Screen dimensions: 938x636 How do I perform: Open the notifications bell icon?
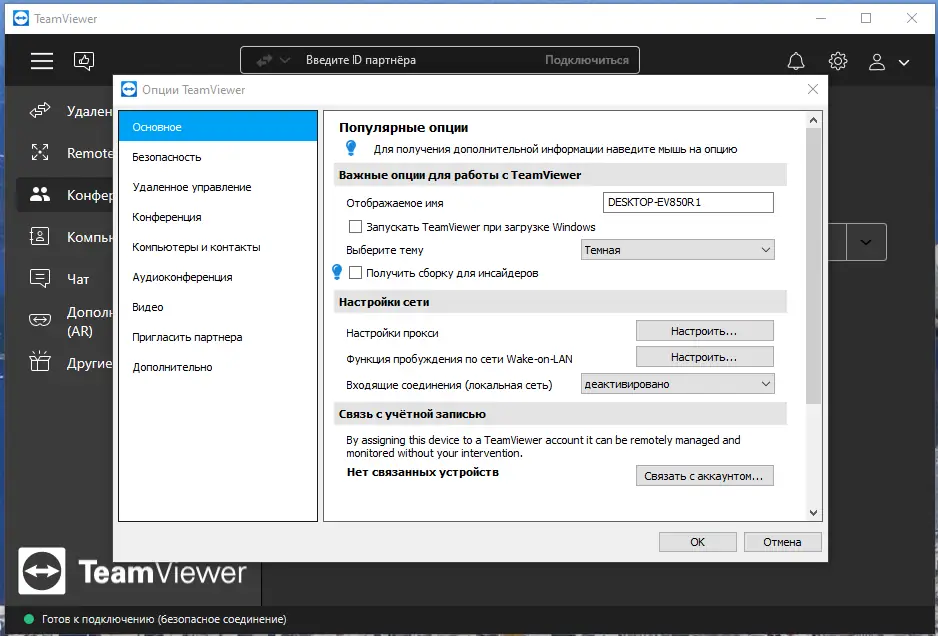[x=795, y=61]
